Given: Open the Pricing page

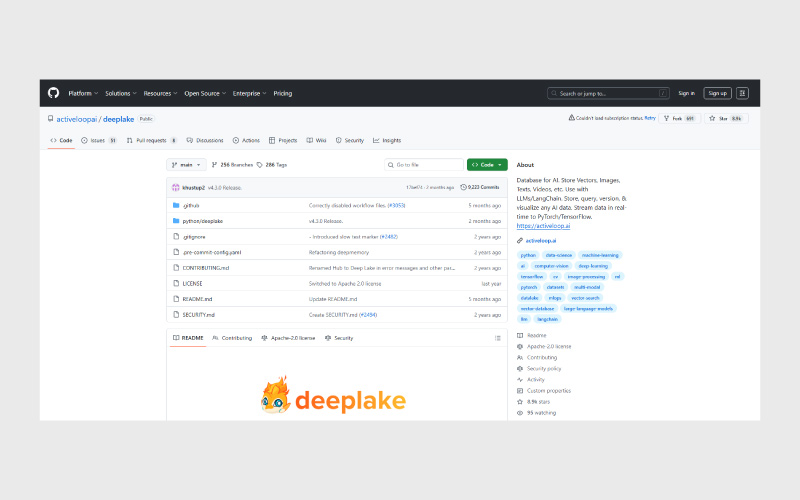Looking at the screenshot, I should [283, 93].
